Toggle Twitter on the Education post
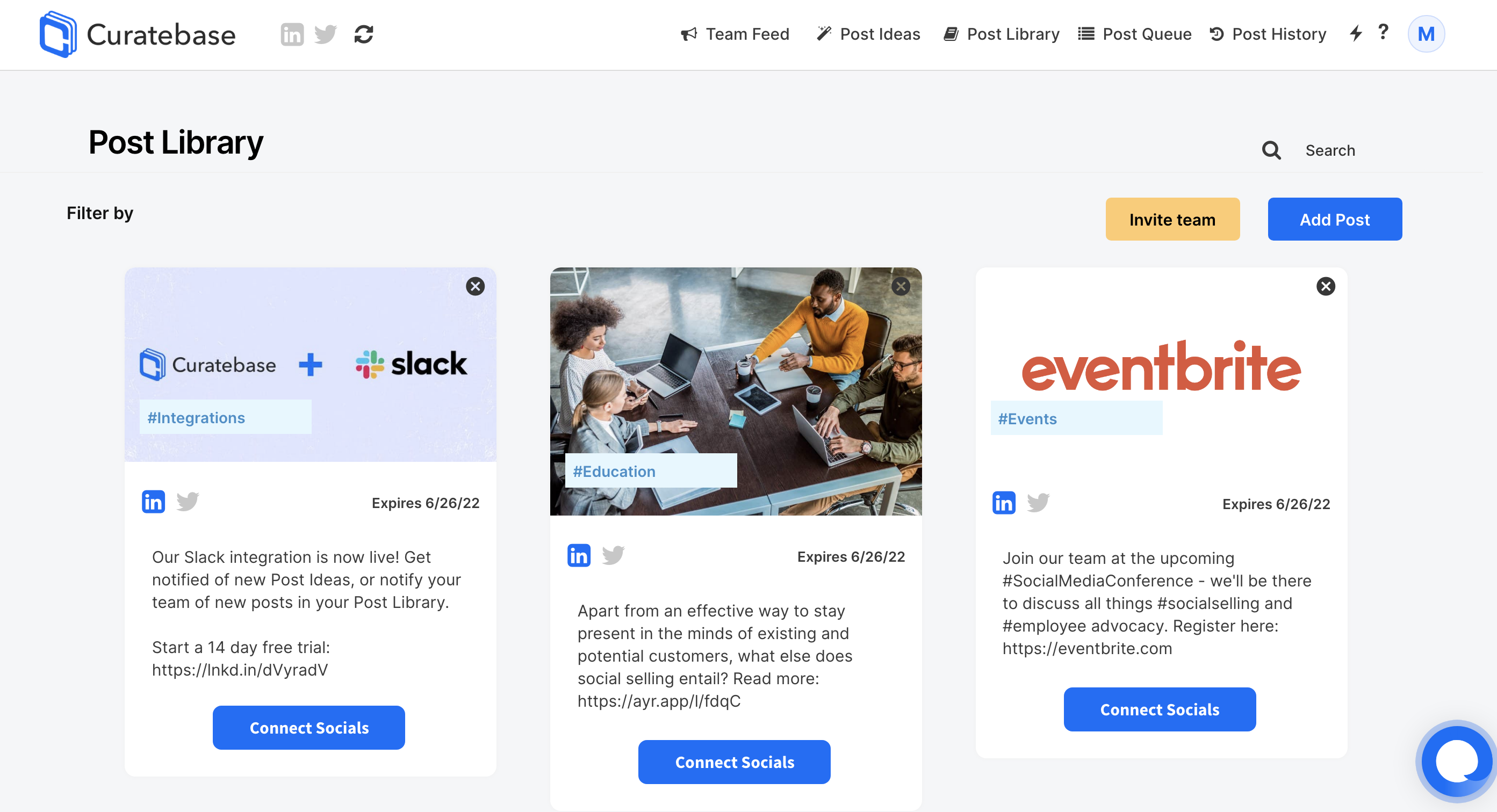Image resolution: width=1497 pixels, height=812 pixels. pyautogui.click(x=613, y=556)
